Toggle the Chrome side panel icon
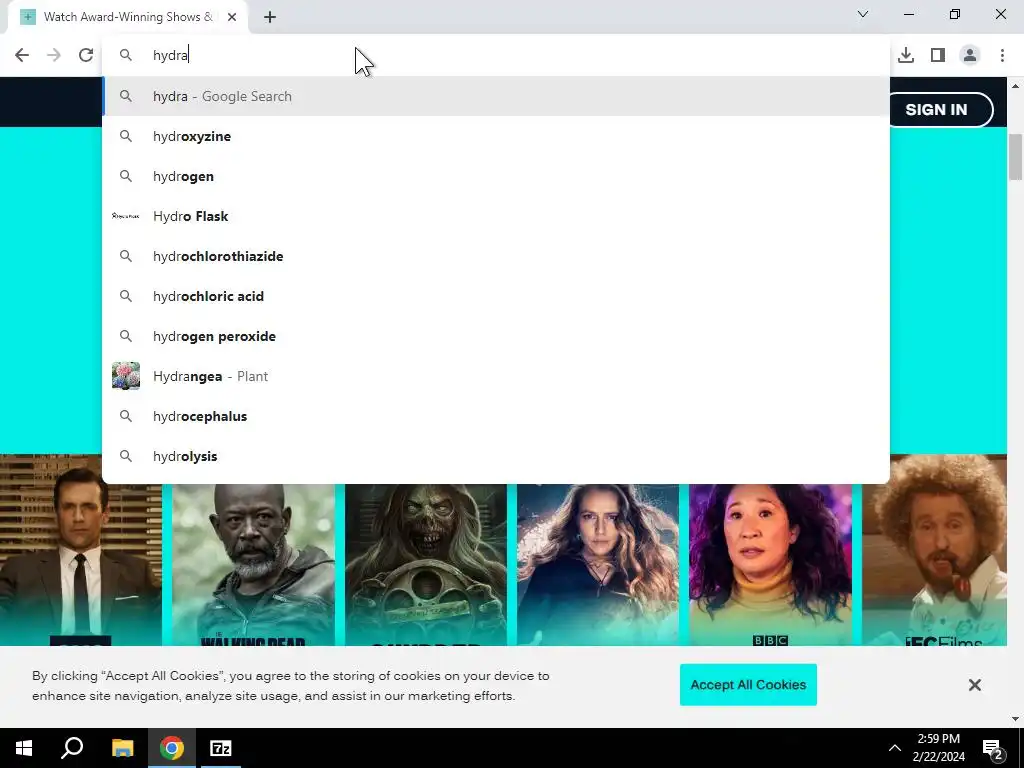1024x768 pixels. [938, 56]
